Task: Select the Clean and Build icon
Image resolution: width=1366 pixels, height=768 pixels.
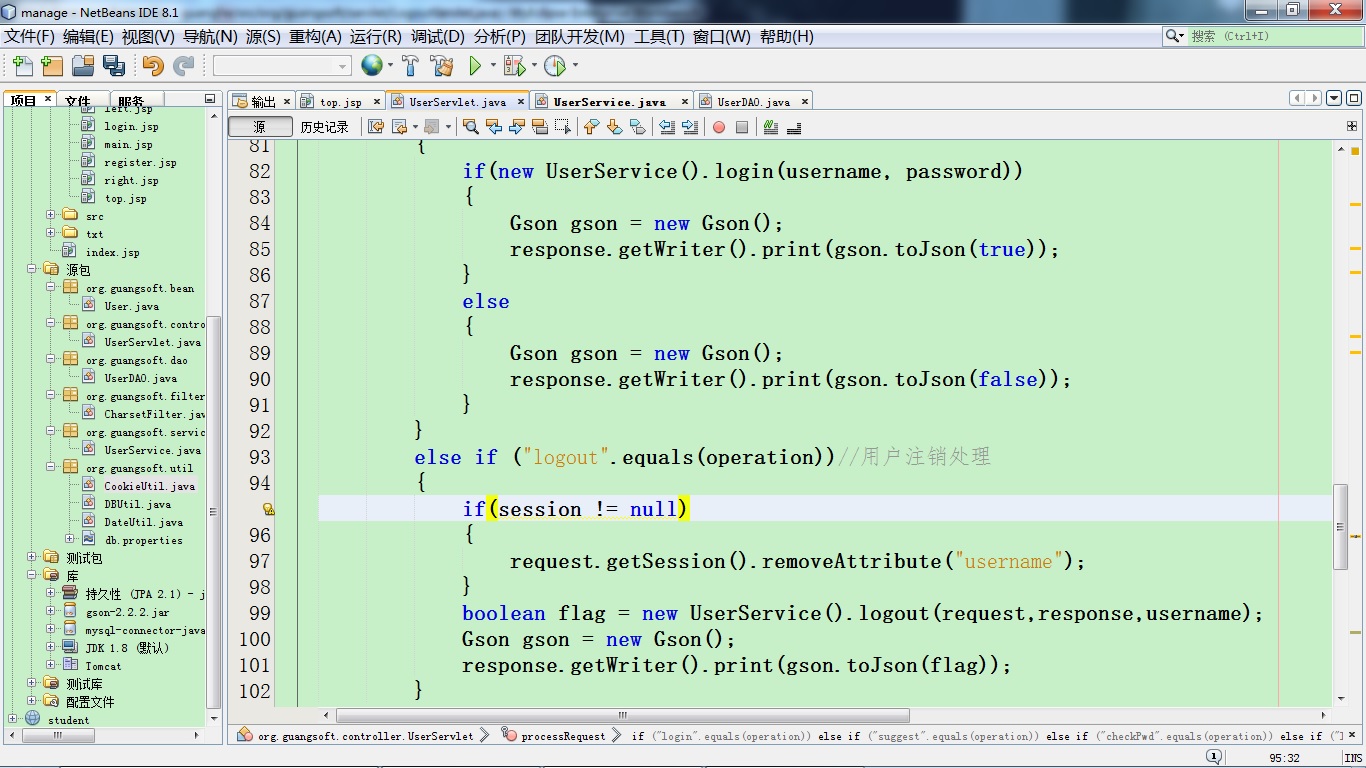Action: pyautogui.click(x=441, y=65)
